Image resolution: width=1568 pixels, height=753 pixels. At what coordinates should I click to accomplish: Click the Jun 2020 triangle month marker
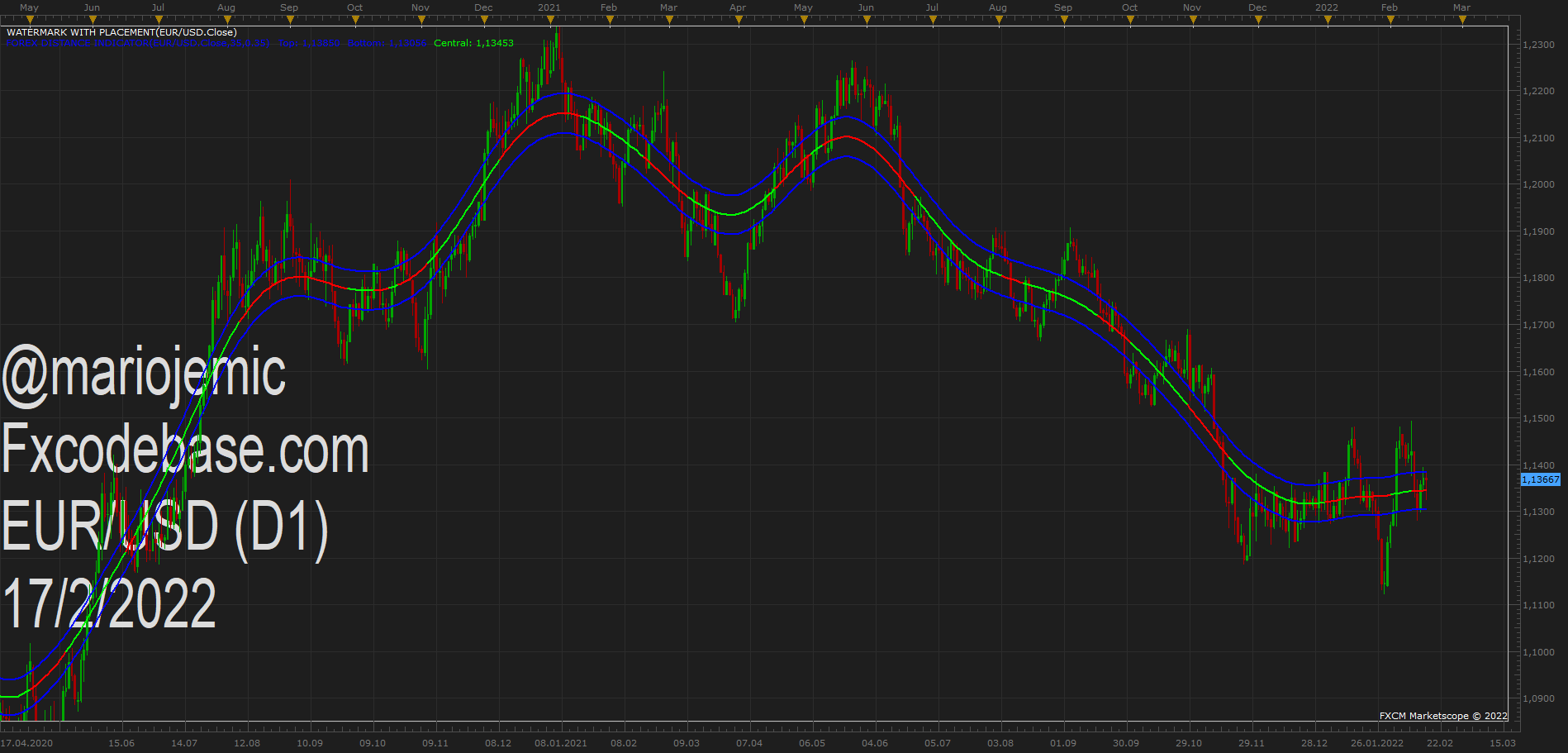(93, 20)
